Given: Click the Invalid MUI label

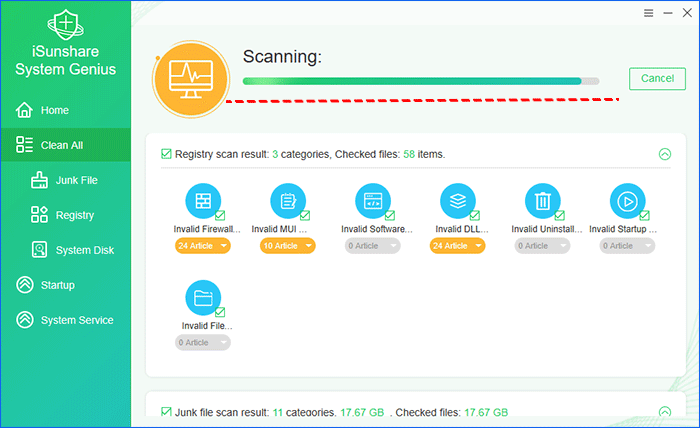Looking at the screenshot, I should click(x=279, y=229).
